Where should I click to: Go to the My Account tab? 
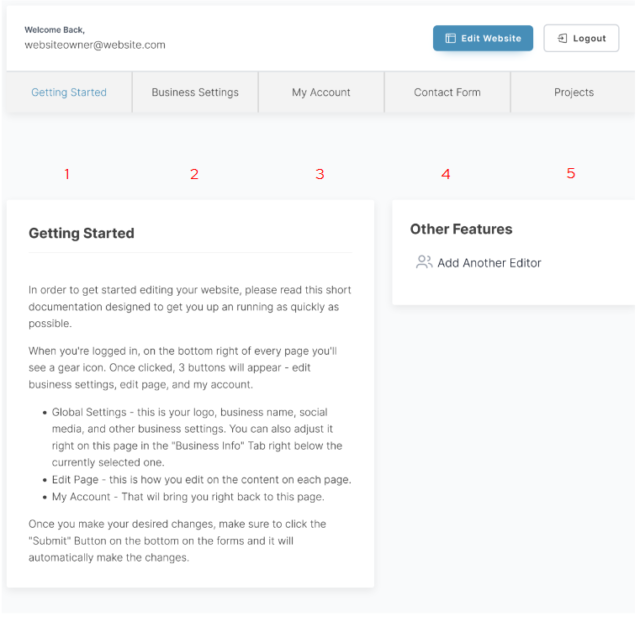[x=321, y=92]
